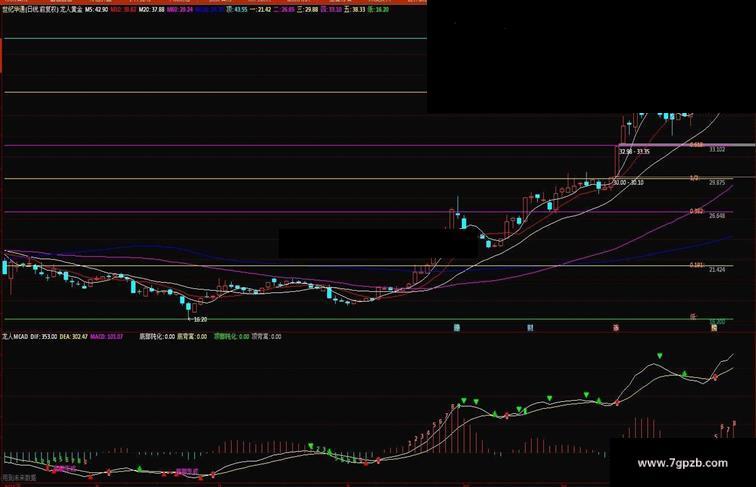Select the M5: 42.90 moving average value
The width and height of the screenshot is (756, 487).
pos(97,9)
